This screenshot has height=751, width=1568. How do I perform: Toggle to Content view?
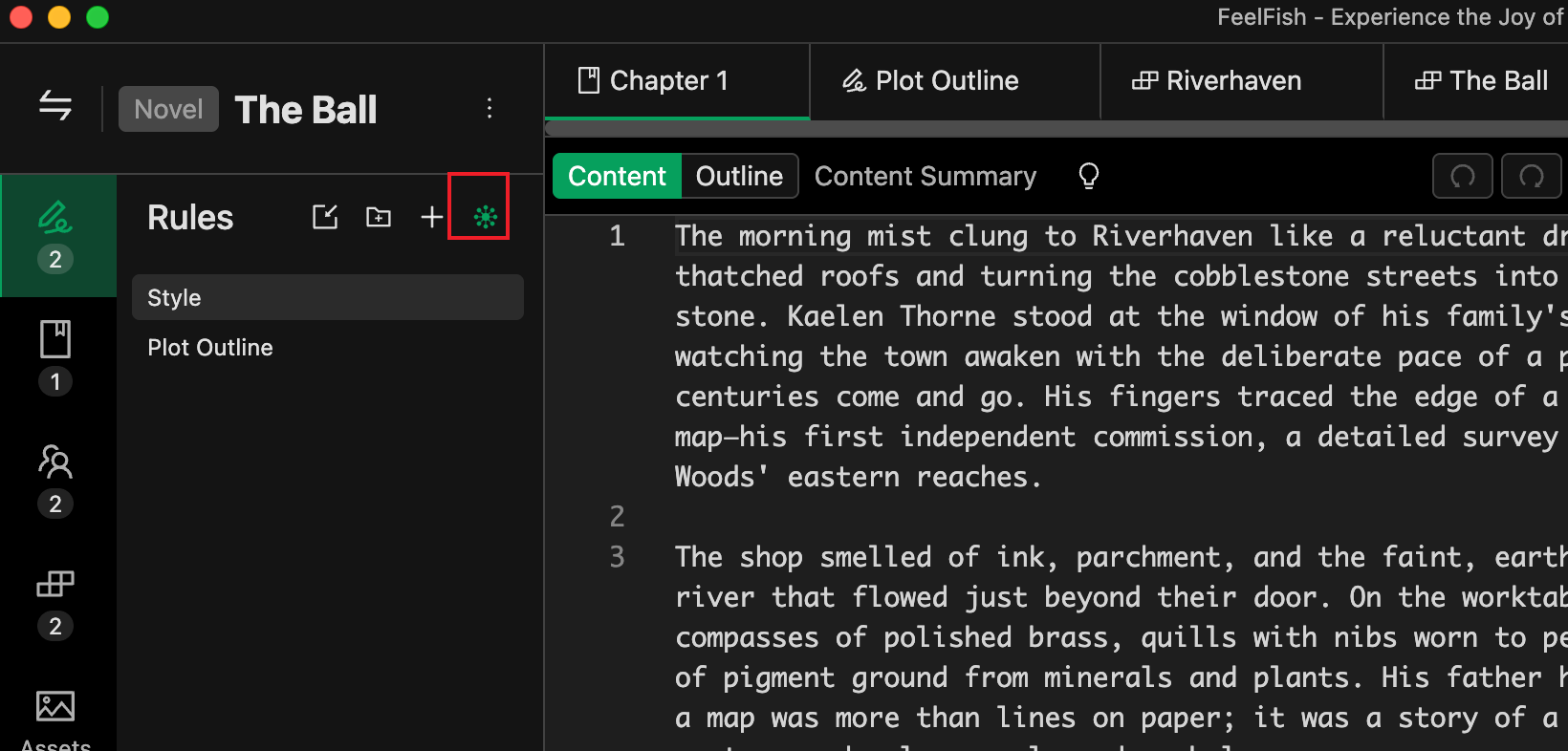(617, 177)
